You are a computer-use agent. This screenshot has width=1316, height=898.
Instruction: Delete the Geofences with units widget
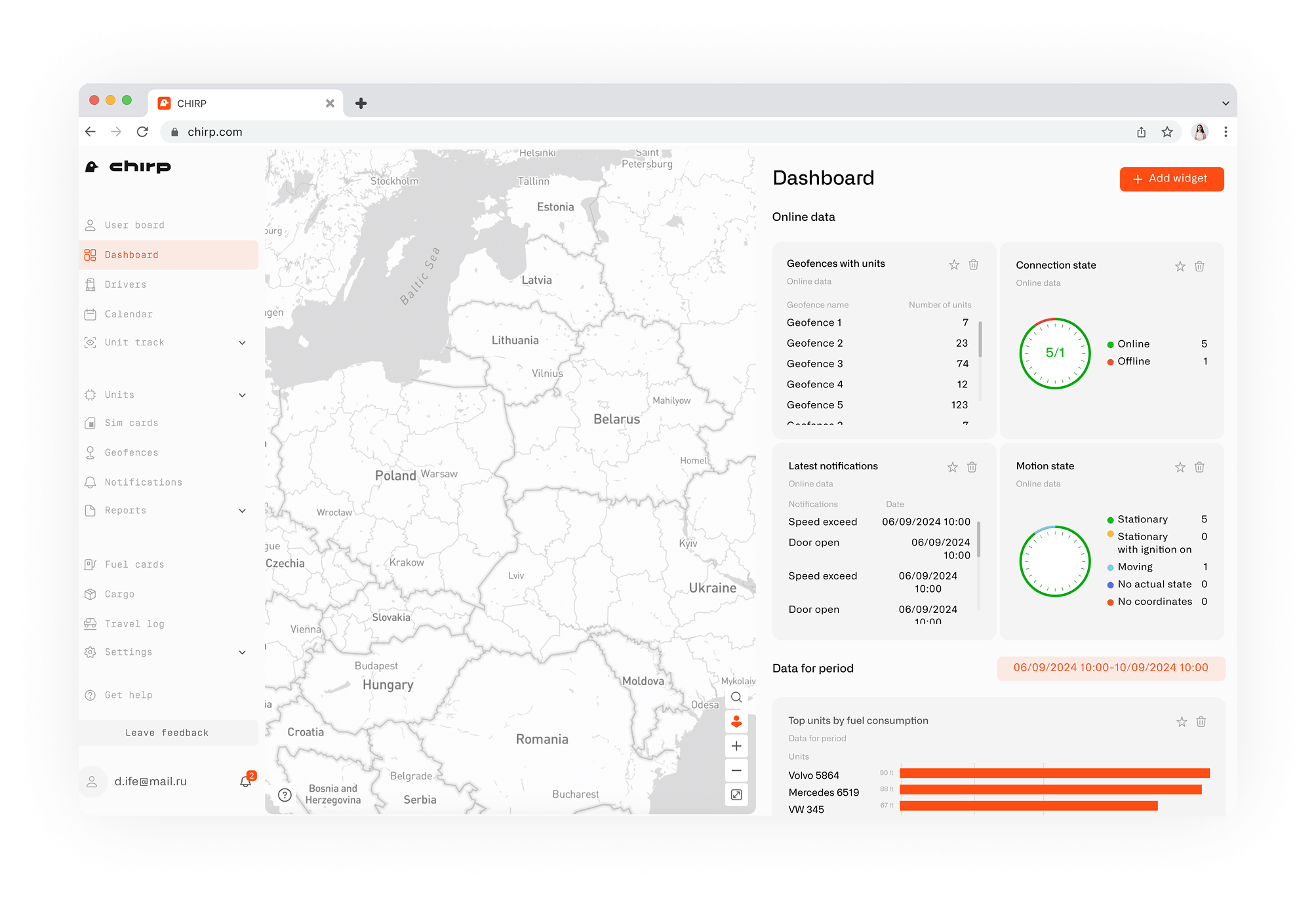click(974, 265)
